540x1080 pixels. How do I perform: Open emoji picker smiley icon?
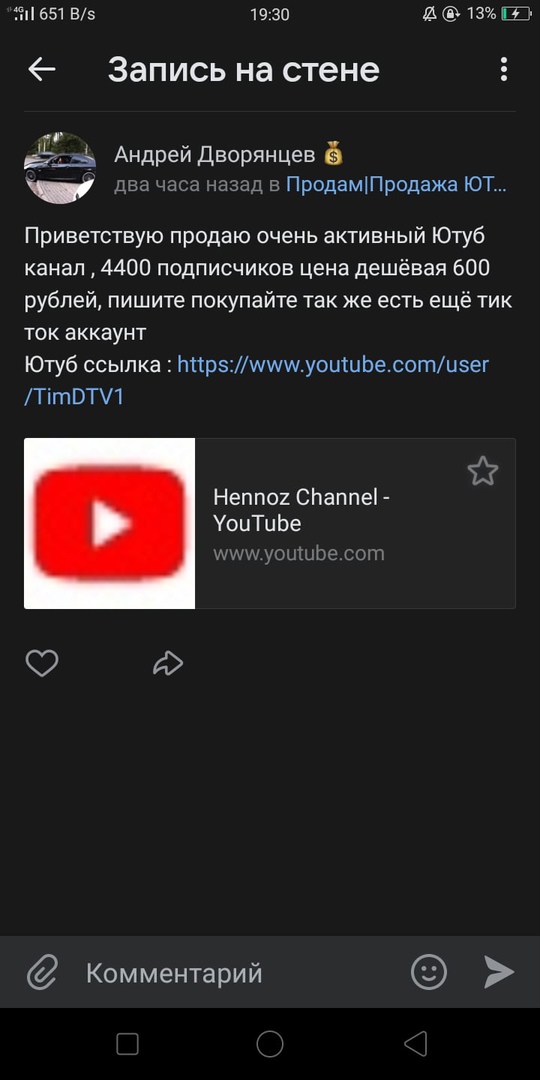(429, 973)
